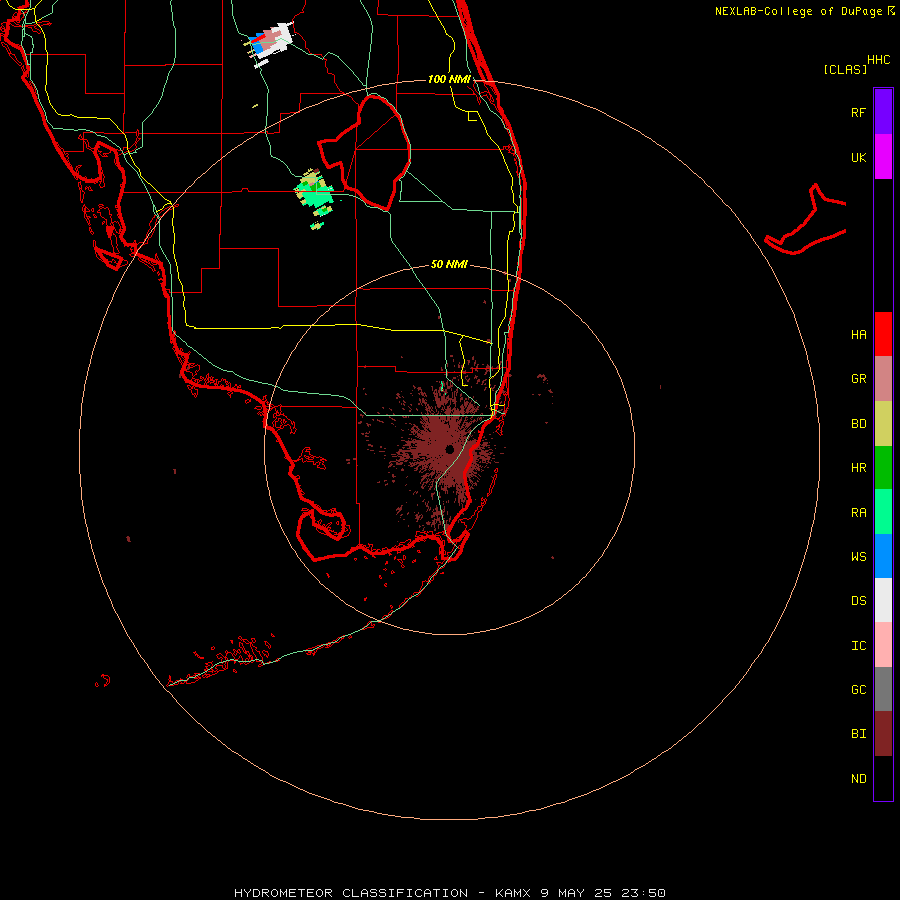Click the BI brown legend swatch

click(x=883, y=734)
